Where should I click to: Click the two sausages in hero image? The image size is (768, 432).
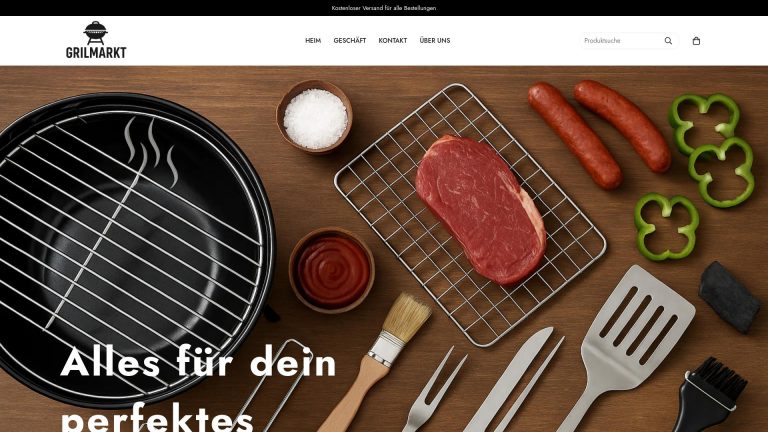pyautogui.click(x=599, y=135)
